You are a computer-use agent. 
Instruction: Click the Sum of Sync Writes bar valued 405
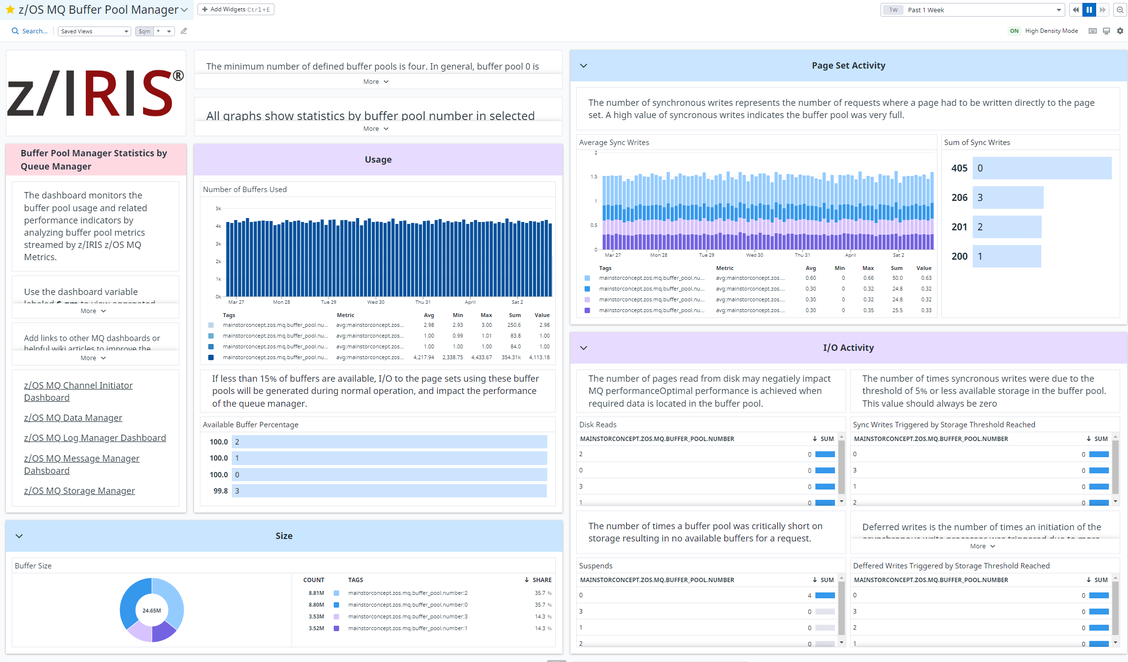pos(1042,168)
